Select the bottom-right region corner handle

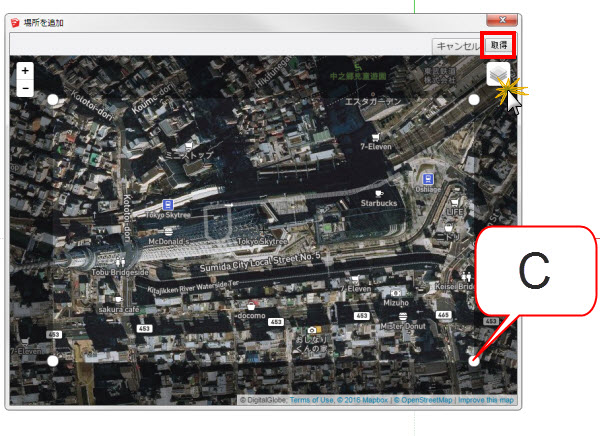point(474,361)
